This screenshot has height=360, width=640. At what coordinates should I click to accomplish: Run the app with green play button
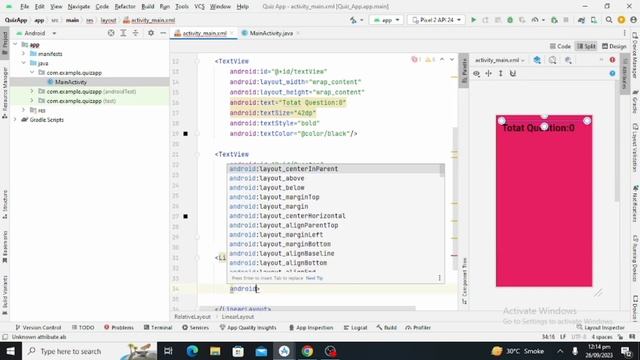tap(473, 20)
